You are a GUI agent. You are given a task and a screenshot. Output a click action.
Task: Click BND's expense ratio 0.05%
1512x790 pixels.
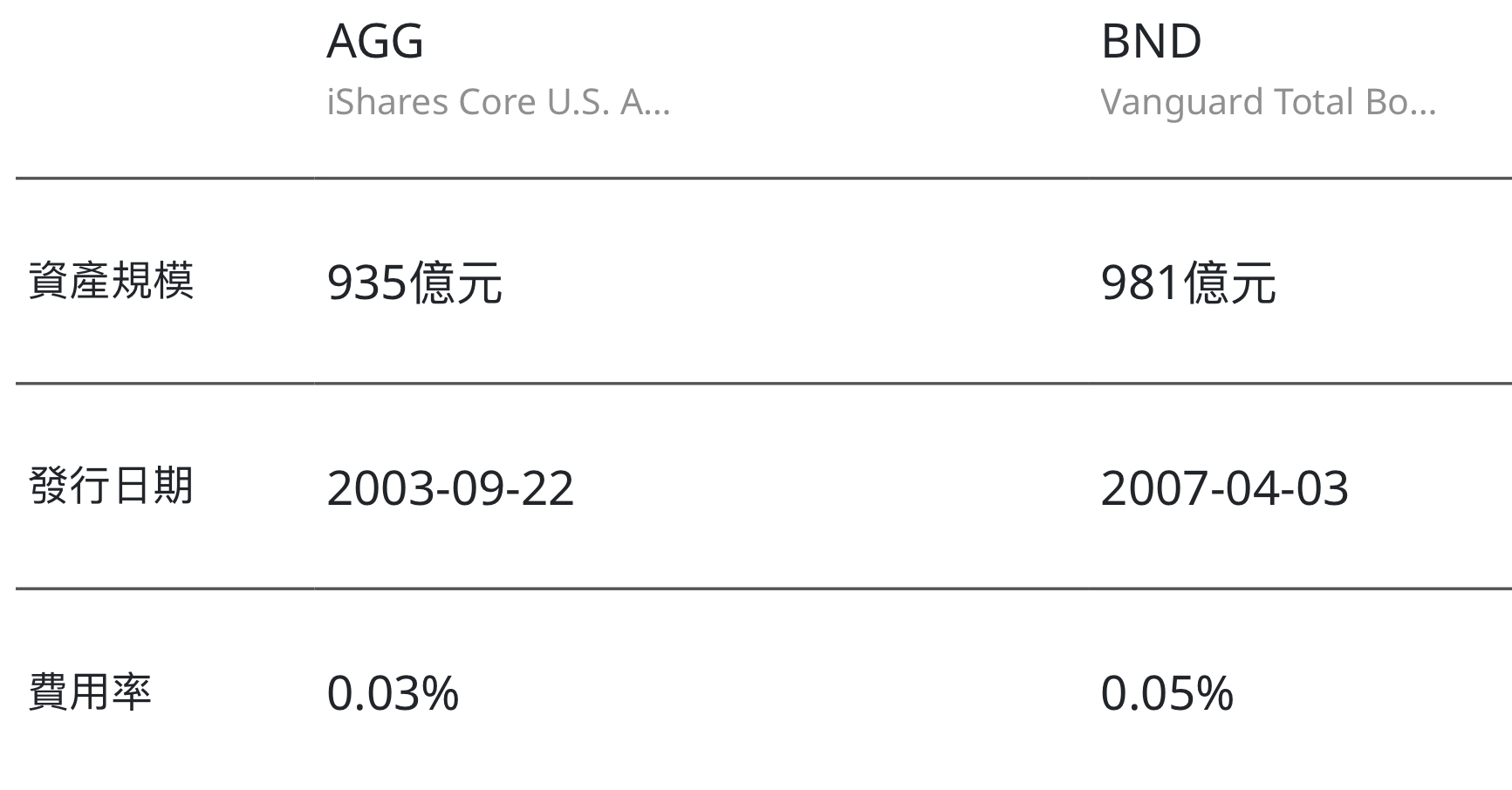point(1166,694)
